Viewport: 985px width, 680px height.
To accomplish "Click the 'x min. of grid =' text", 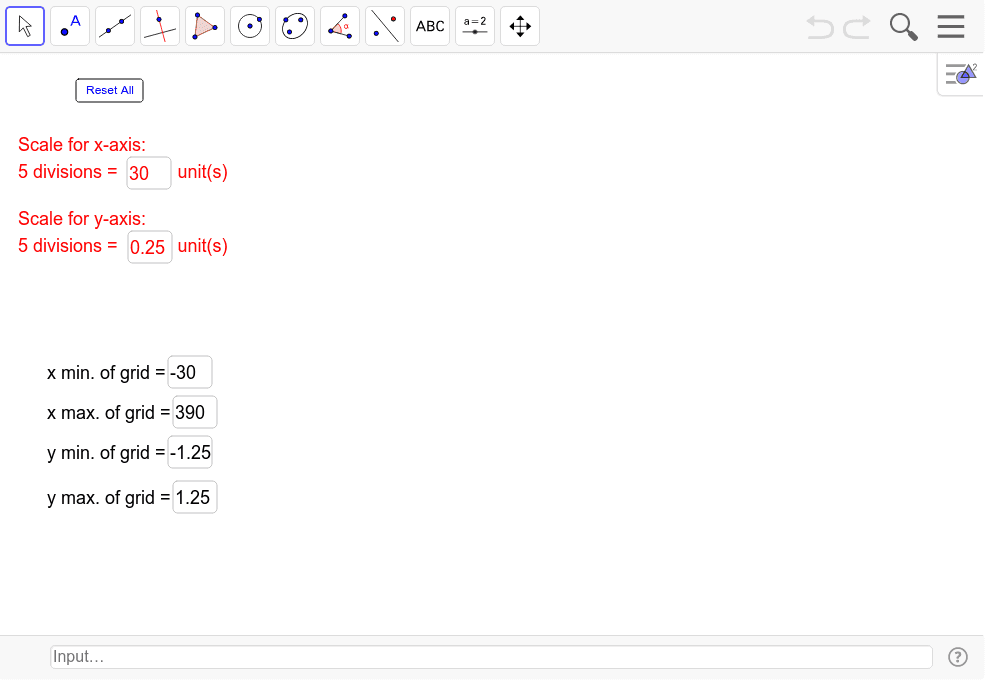I will [x=106, y=373].
